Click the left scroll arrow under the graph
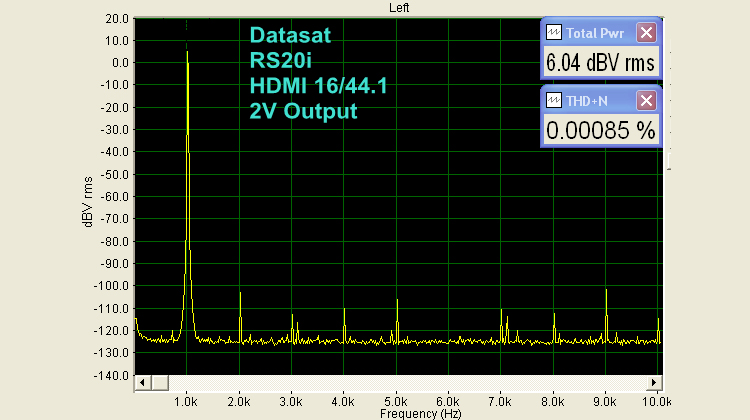The height and width of the screenshot is (420, 750). (x=141, y=383)
